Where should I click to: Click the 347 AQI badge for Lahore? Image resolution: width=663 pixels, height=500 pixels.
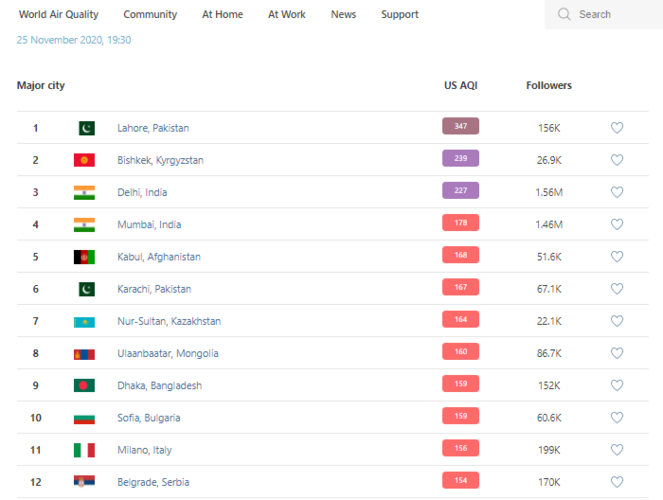point(460,126)
